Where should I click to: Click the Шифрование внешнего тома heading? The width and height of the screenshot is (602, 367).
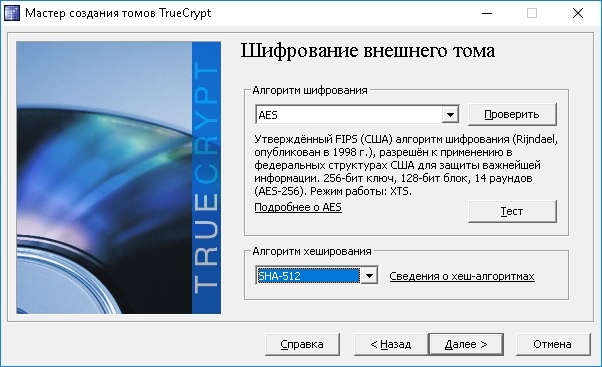[x=368, y=51]
